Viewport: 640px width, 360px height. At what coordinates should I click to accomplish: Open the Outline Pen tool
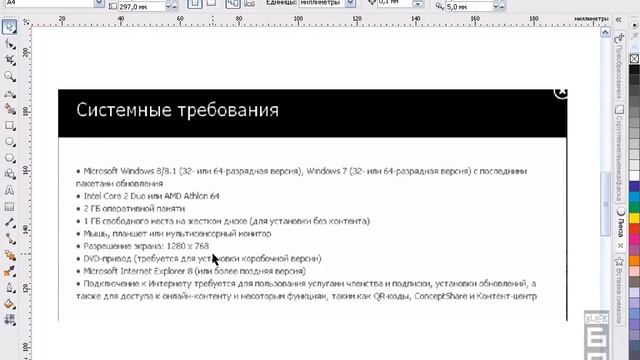(9, 288)
